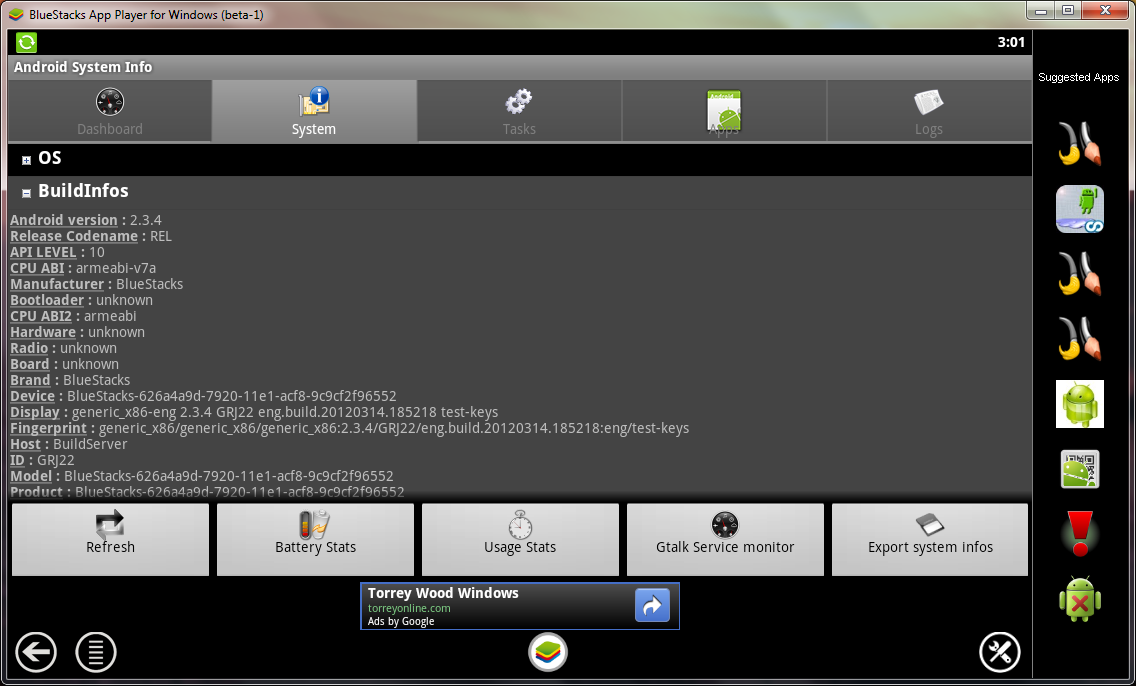
Task: Open the Logs tab
Action: tap(928, 111)
